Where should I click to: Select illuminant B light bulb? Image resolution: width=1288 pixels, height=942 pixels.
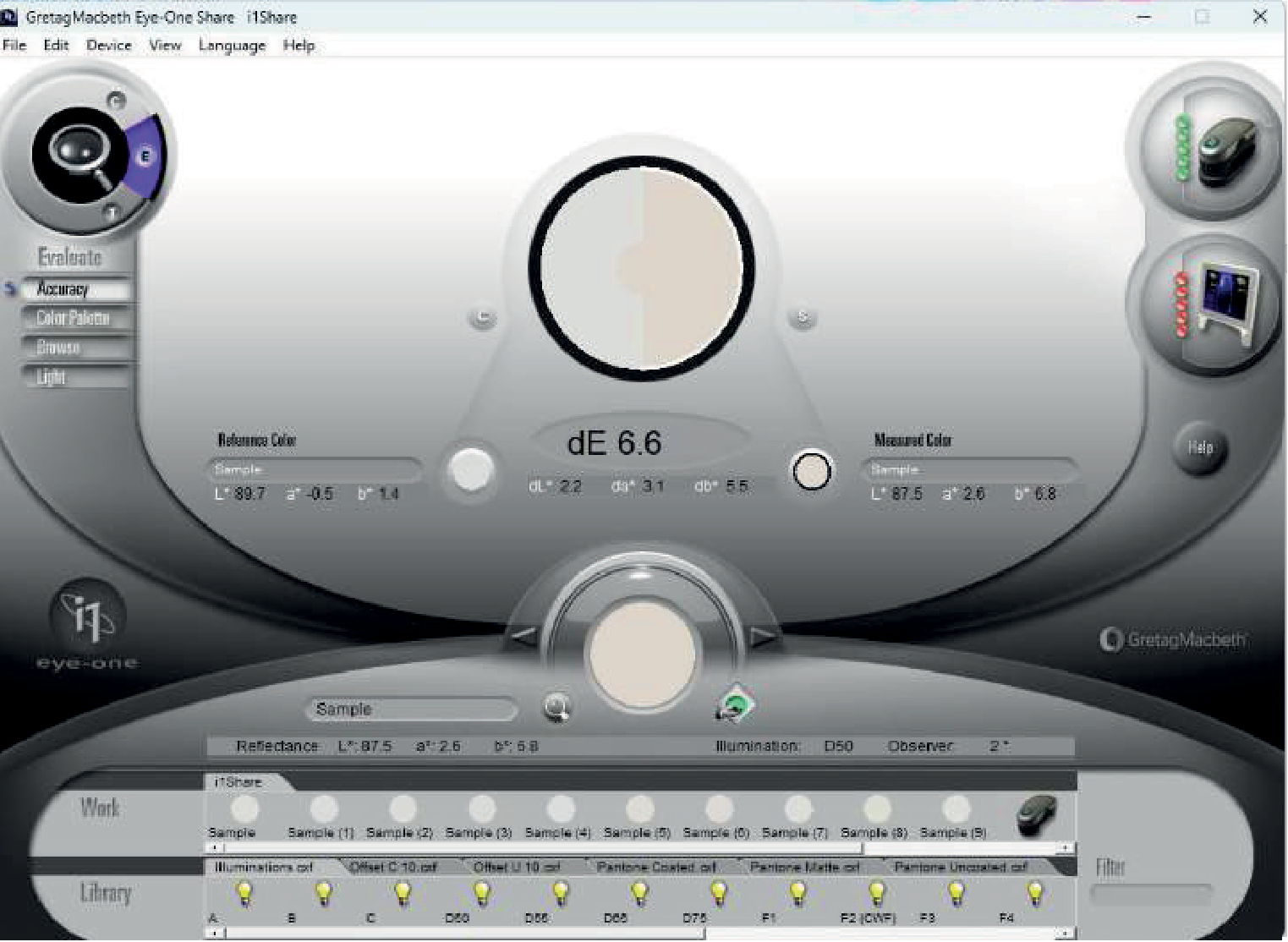(x=324, y=893)
